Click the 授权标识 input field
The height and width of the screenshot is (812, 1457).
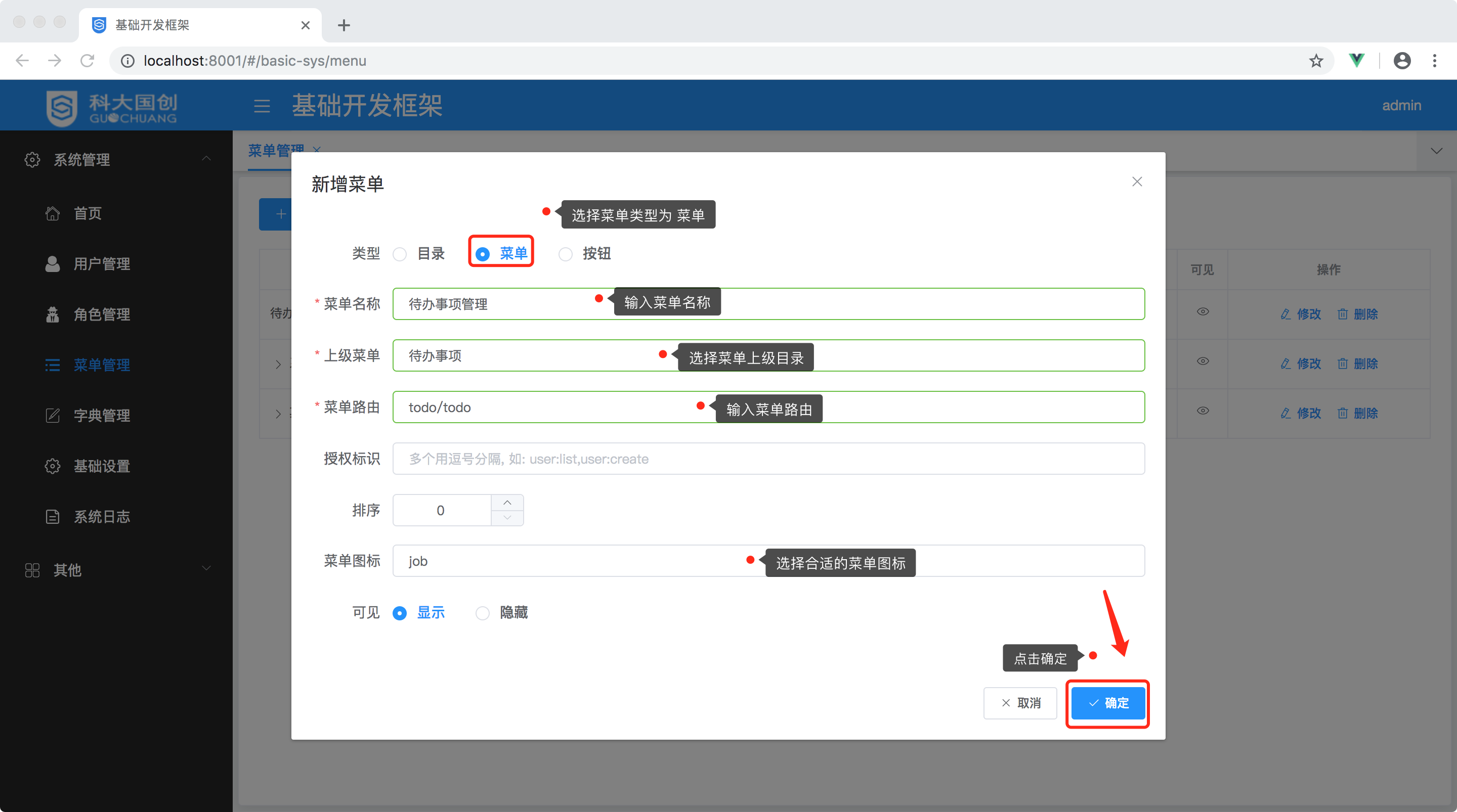pyautogui.click(x=768, y=459)
